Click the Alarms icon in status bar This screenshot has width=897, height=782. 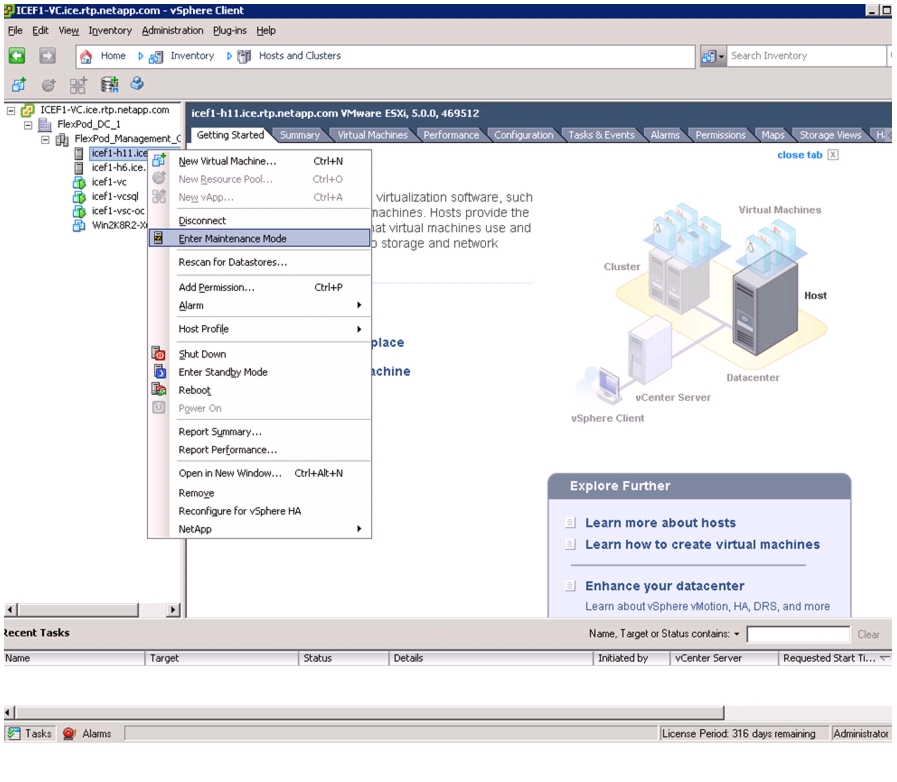69,733
